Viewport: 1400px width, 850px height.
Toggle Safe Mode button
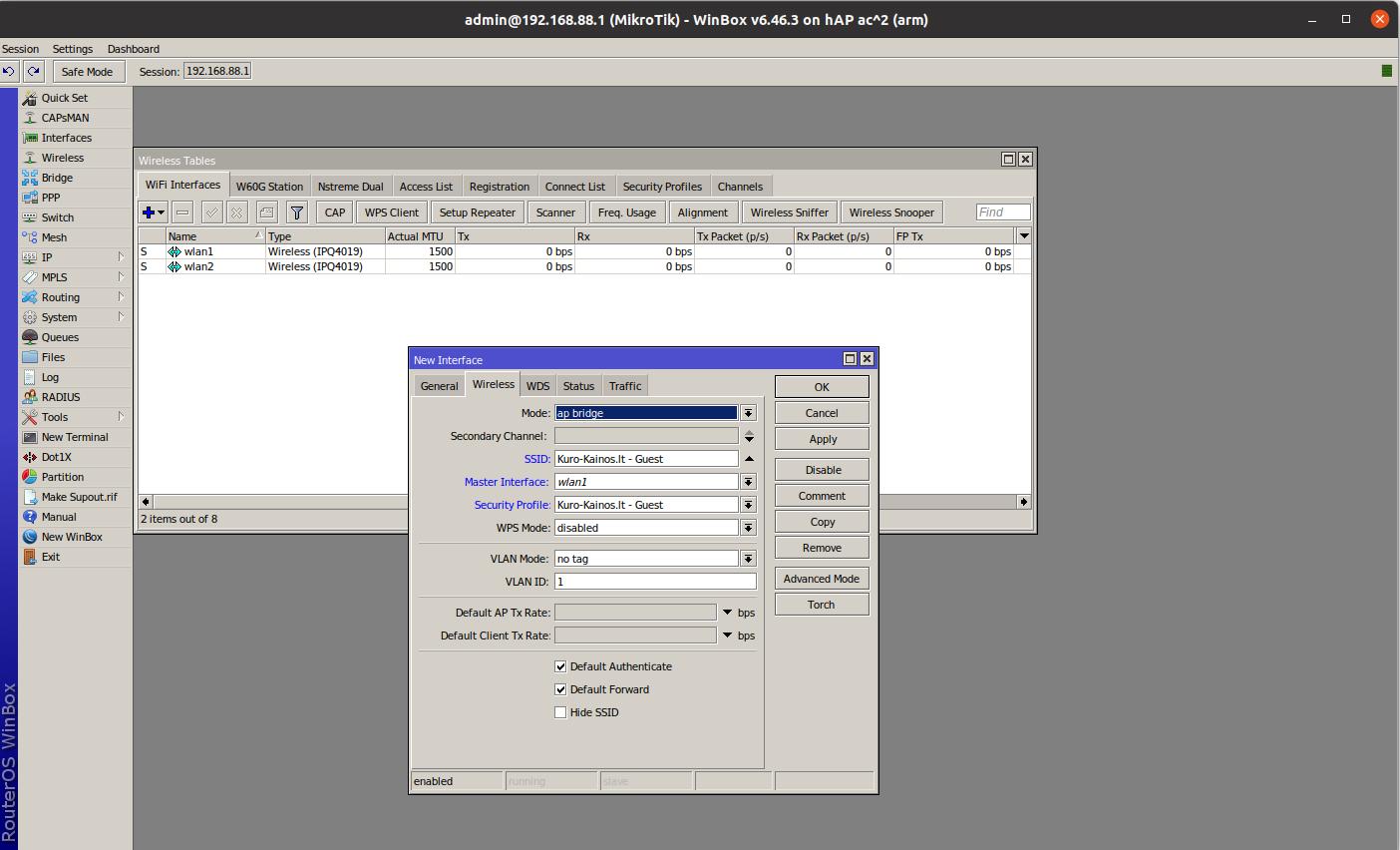[87, 72]
